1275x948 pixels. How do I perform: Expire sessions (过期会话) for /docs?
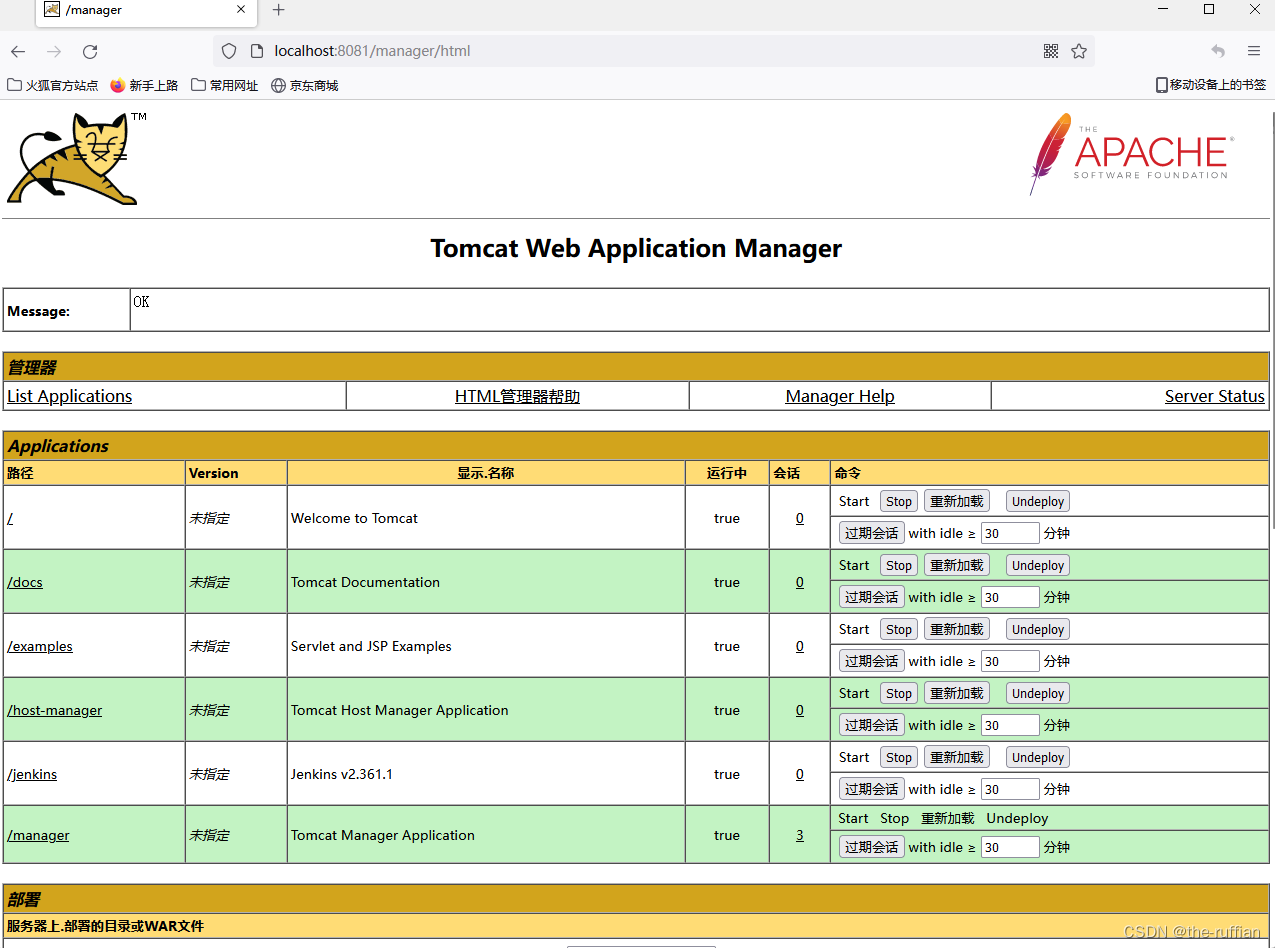pyautogui.click(x=872, y=597)
